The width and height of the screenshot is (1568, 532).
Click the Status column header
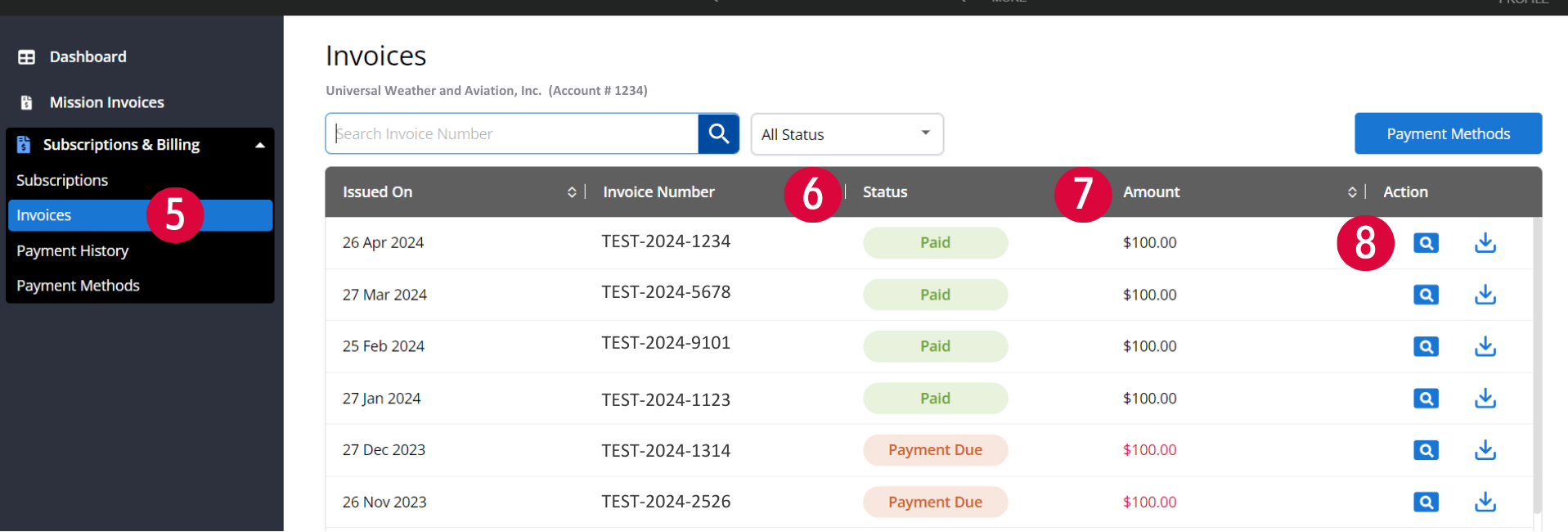[x=885, y=192]
